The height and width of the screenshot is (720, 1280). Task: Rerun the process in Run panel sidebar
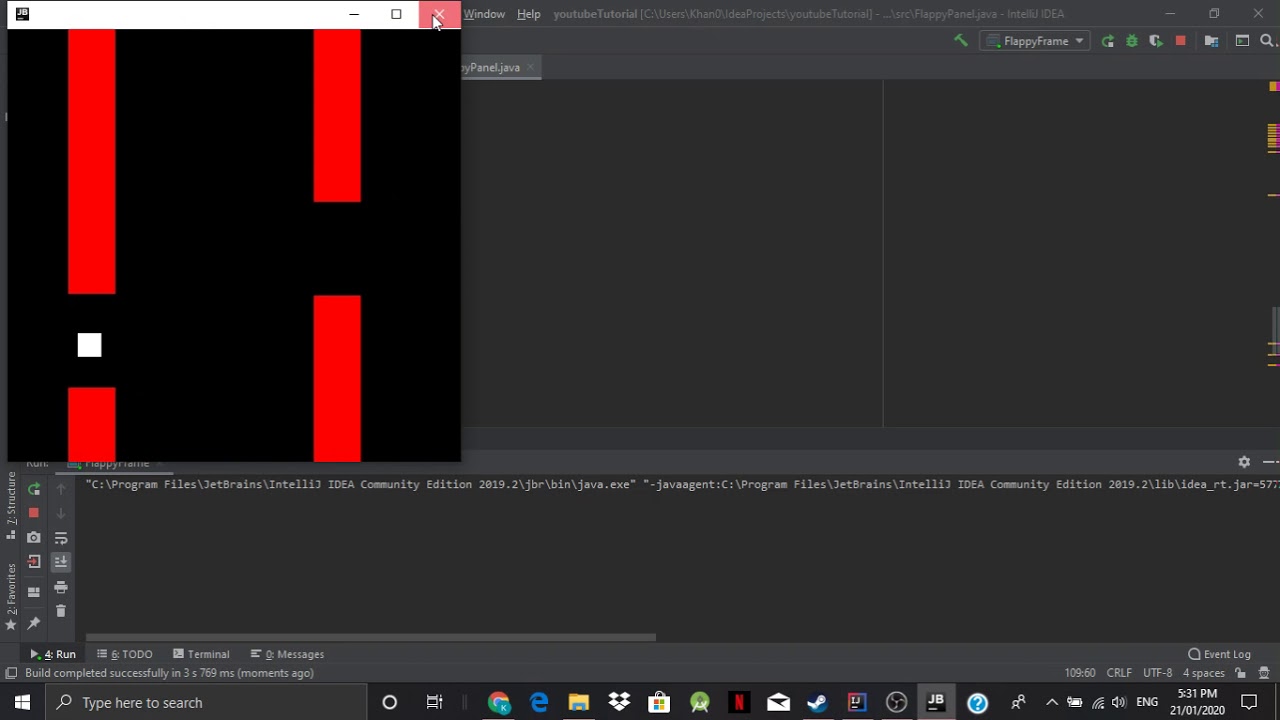click(x=34, y=489)
